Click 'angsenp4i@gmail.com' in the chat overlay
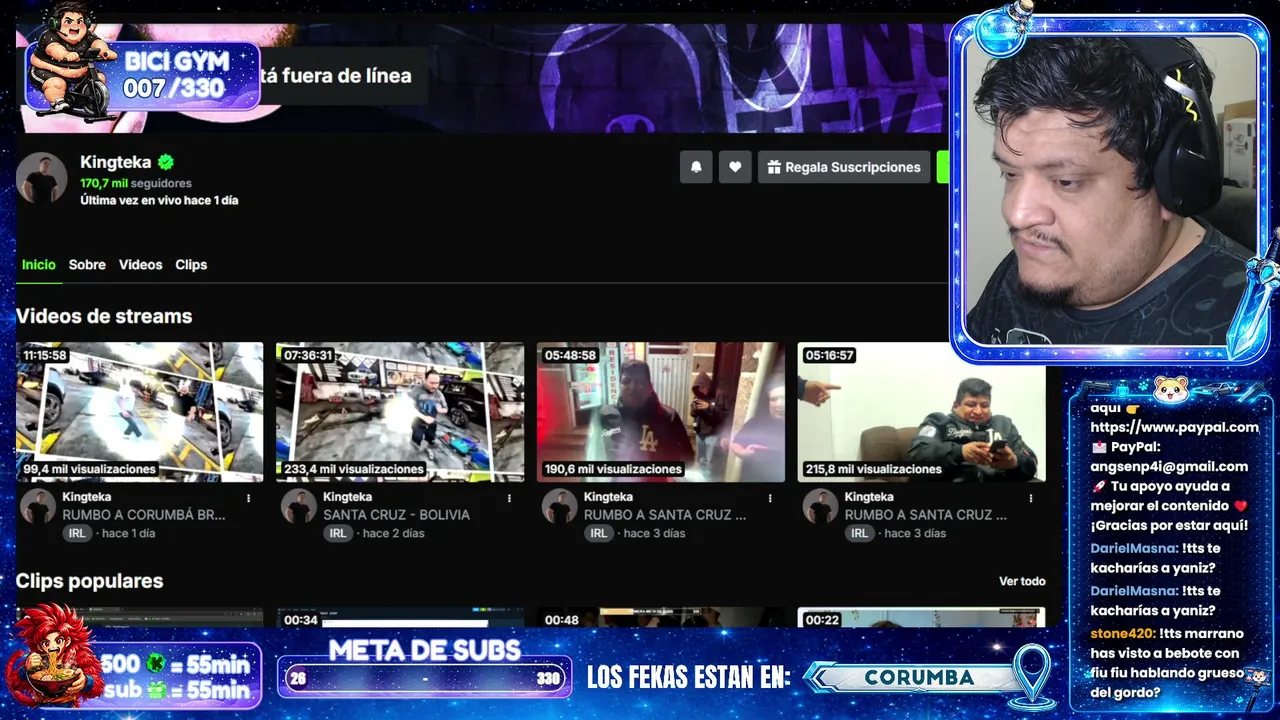The width and height of the screenshot is (1280, 720). tap(1169, 466)
